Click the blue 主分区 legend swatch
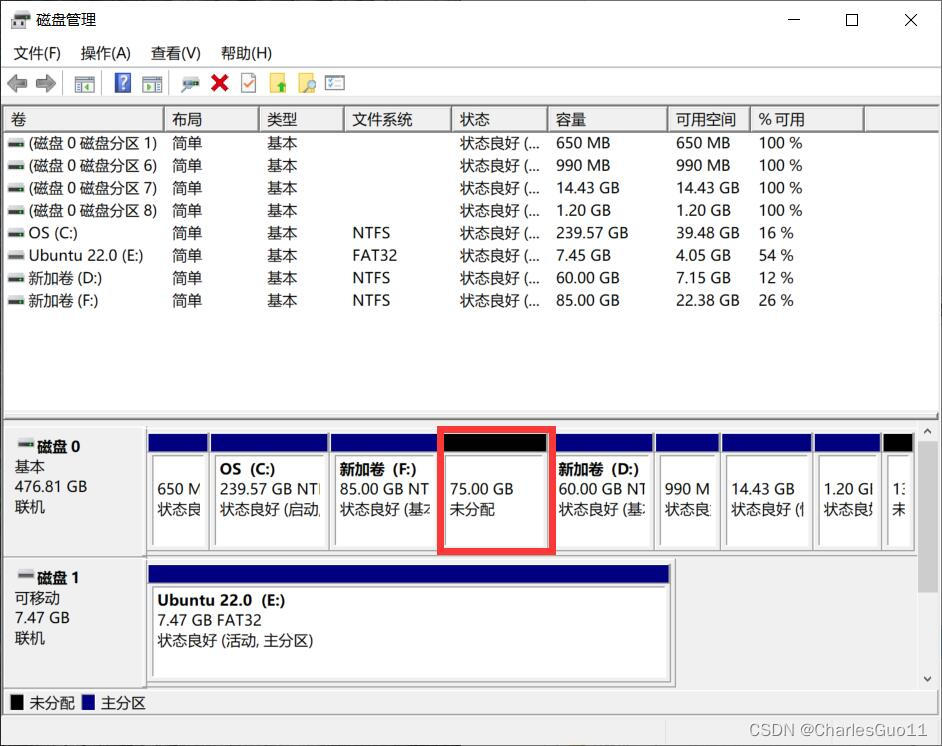 88,702
